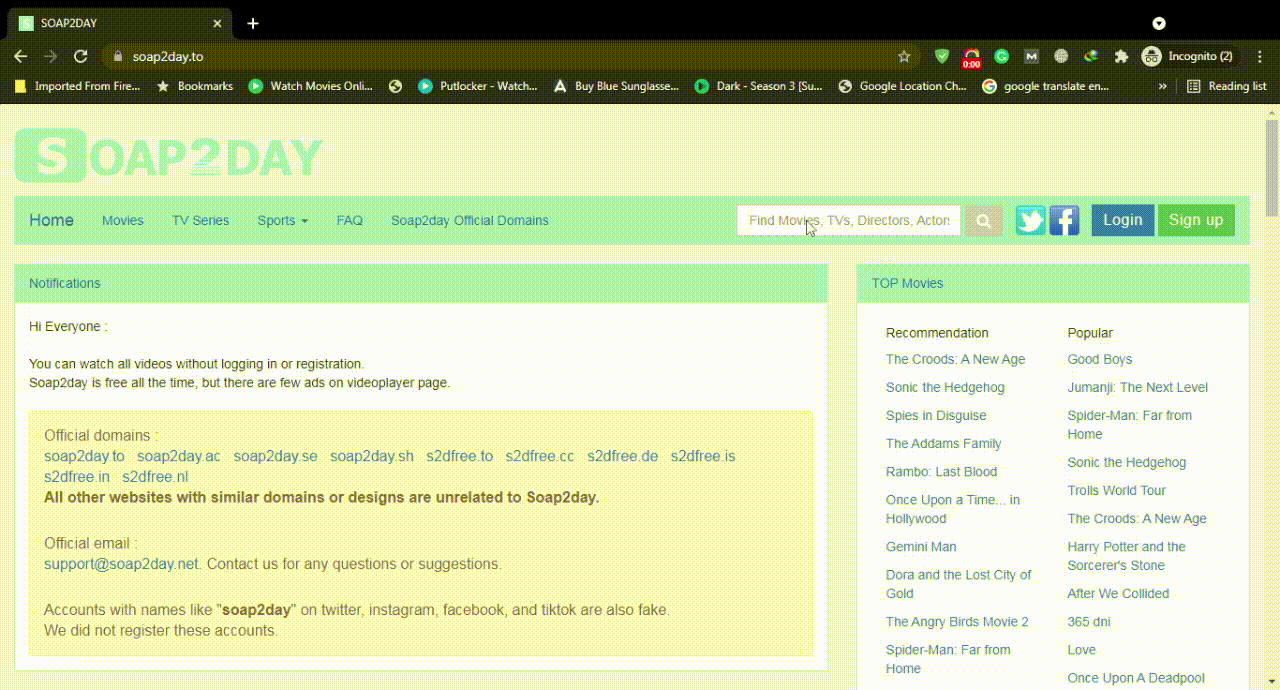Open s2dfree.cc domain link
This screenshot has height=690, width=1280.
click(540, 456)
